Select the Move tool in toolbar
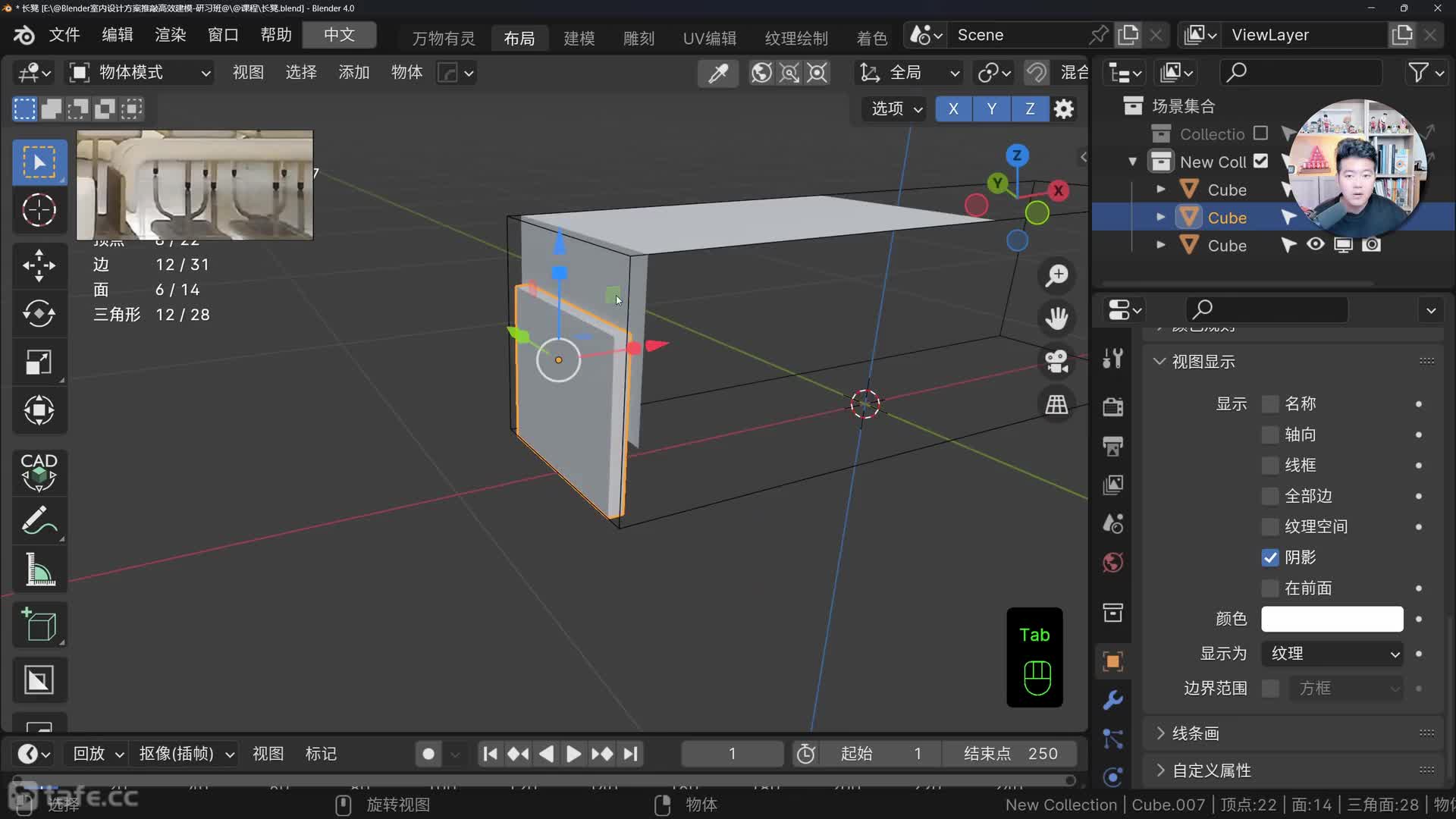1456x819 pixels. (x=39, y=265)
